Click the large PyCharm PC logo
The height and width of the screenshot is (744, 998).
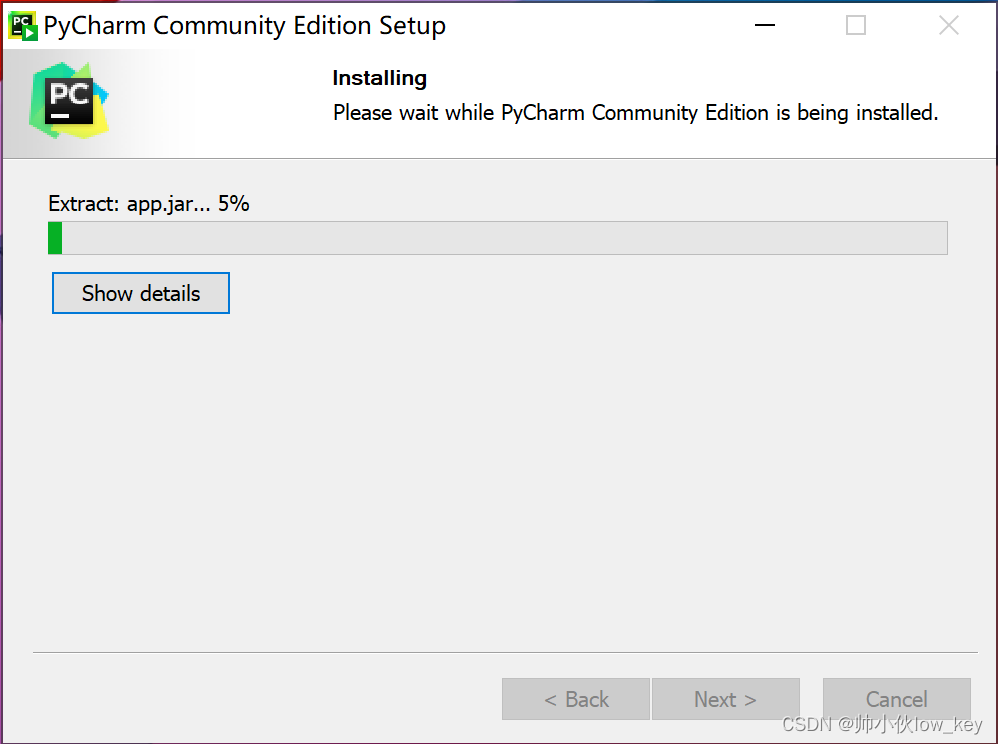[x=69, y=101]
